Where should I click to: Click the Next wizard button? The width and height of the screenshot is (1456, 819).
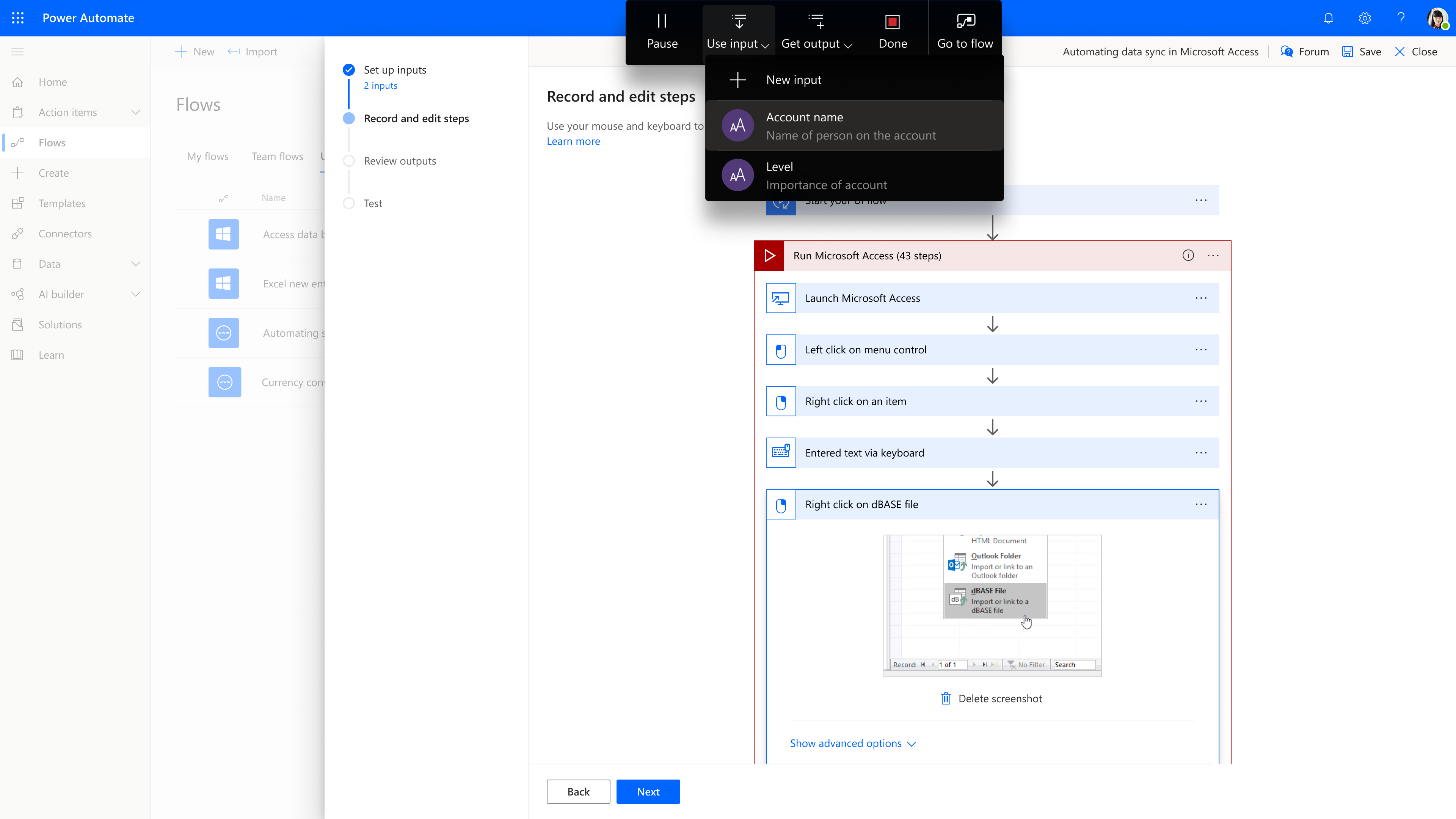click(x=648, y=791)
